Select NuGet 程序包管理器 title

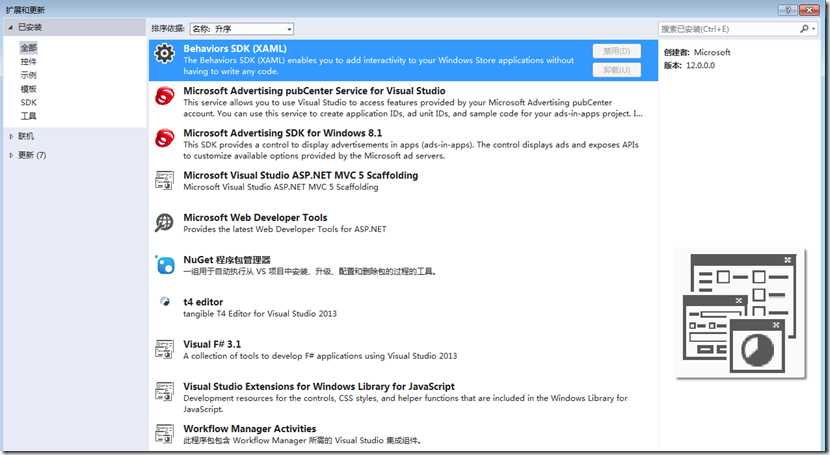point(227,260)
